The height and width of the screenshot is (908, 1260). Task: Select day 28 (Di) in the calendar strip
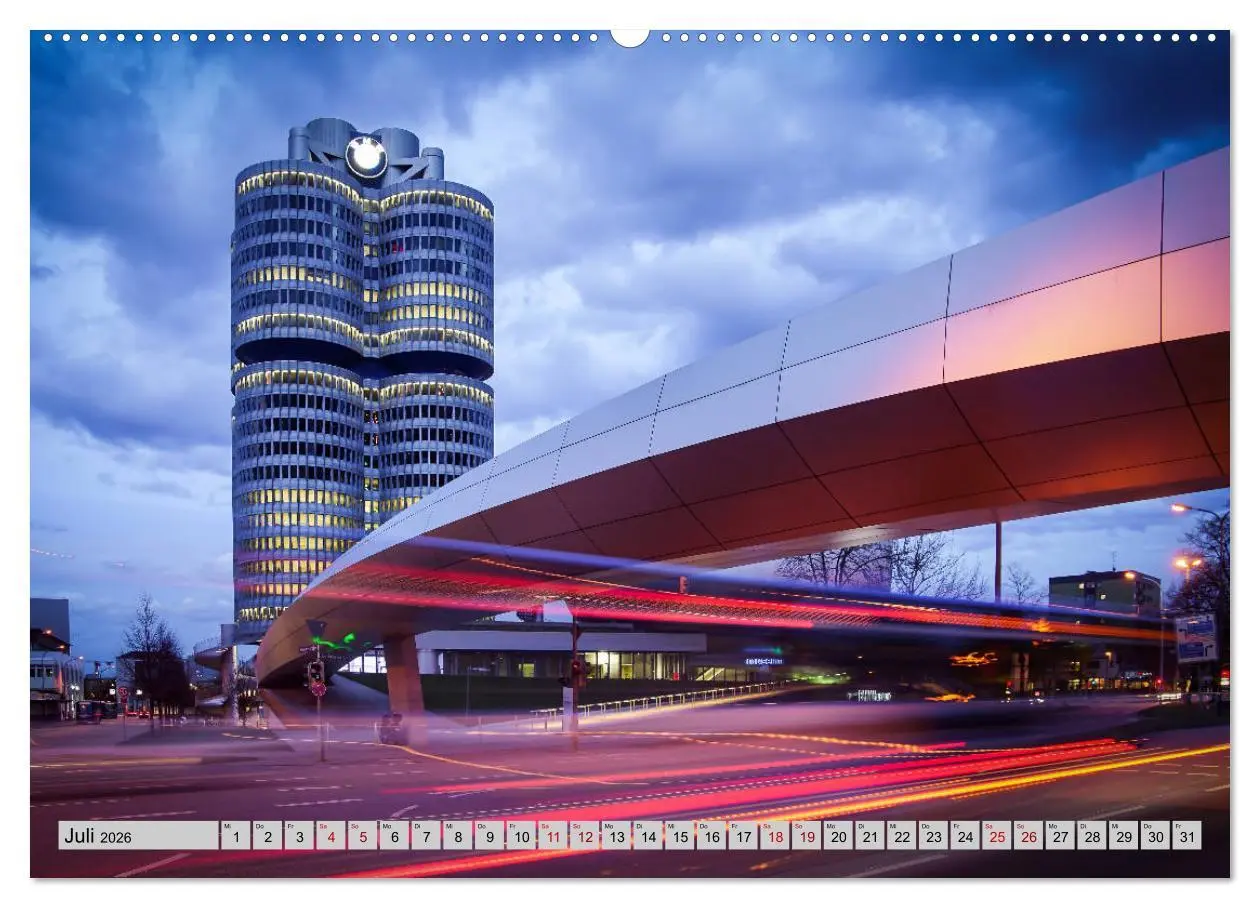pyautogui.click(x=1092, y=836)
